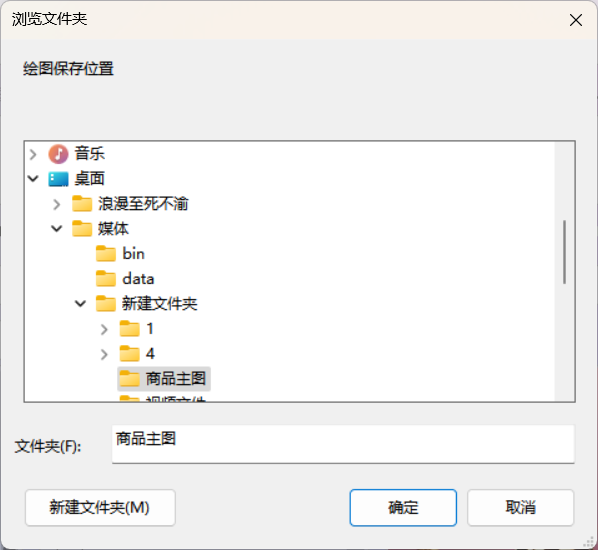Expand the 音乐 tree node
Image resolution: width=598 pixels, height=550 pixels.
tap(33, 154)
